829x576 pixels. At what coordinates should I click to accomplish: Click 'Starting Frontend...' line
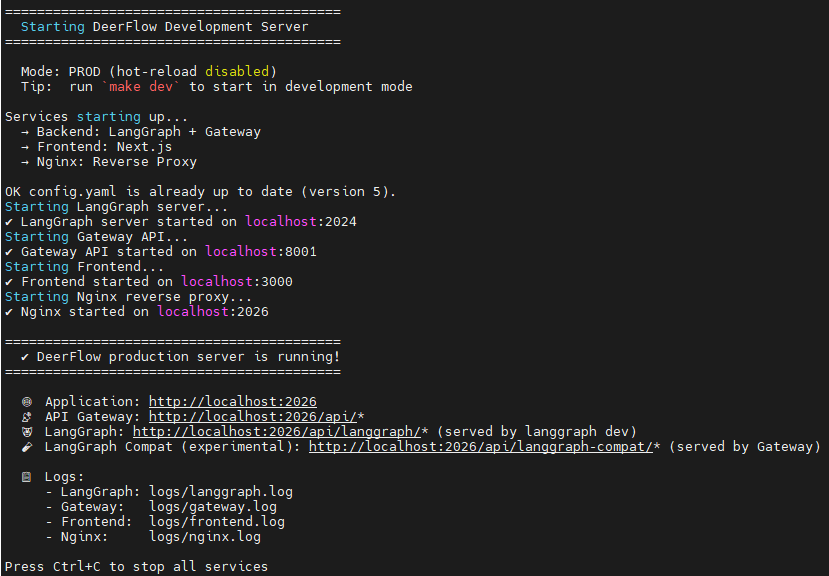coord(84,267)
